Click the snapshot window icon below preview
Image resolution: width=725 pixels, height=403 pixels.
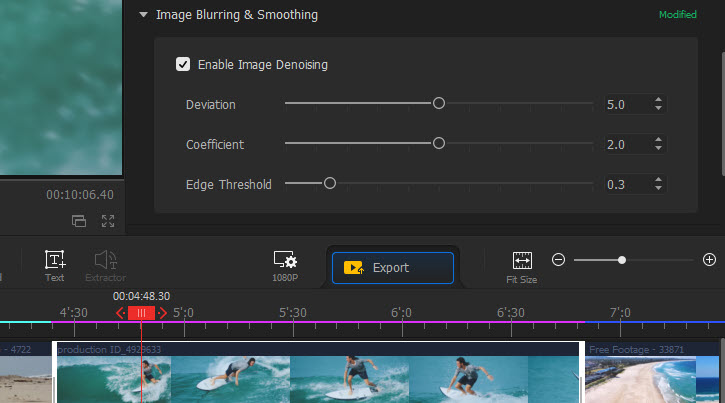coord(79,220)
